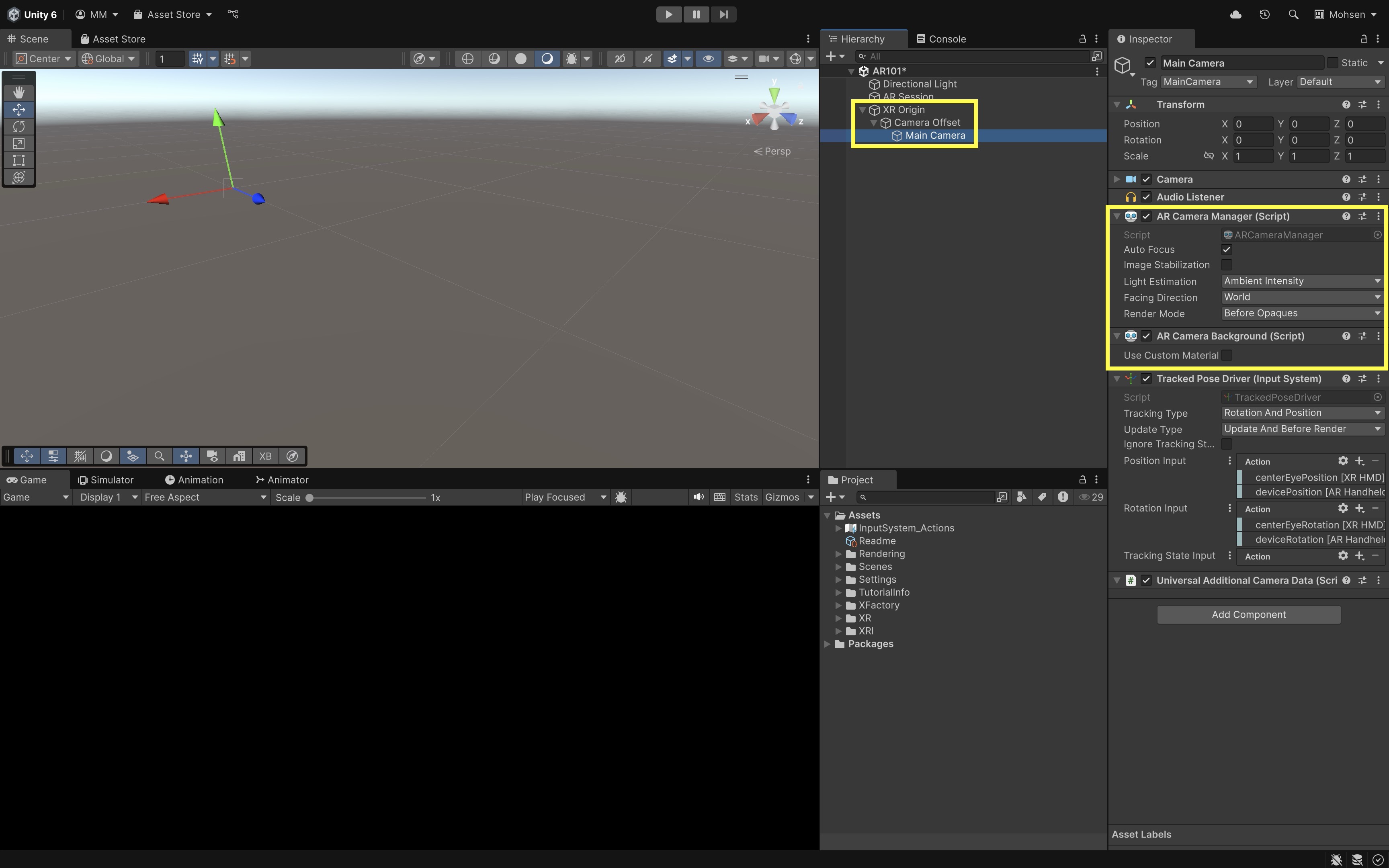1389x868 pixels.
Task: Select the Rotate tool
Action: pos(18,126)
